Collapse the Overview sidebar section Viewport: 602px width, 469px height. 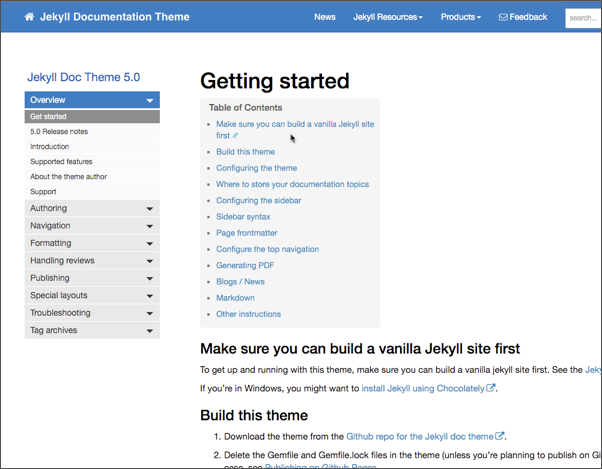coord(92,100)
